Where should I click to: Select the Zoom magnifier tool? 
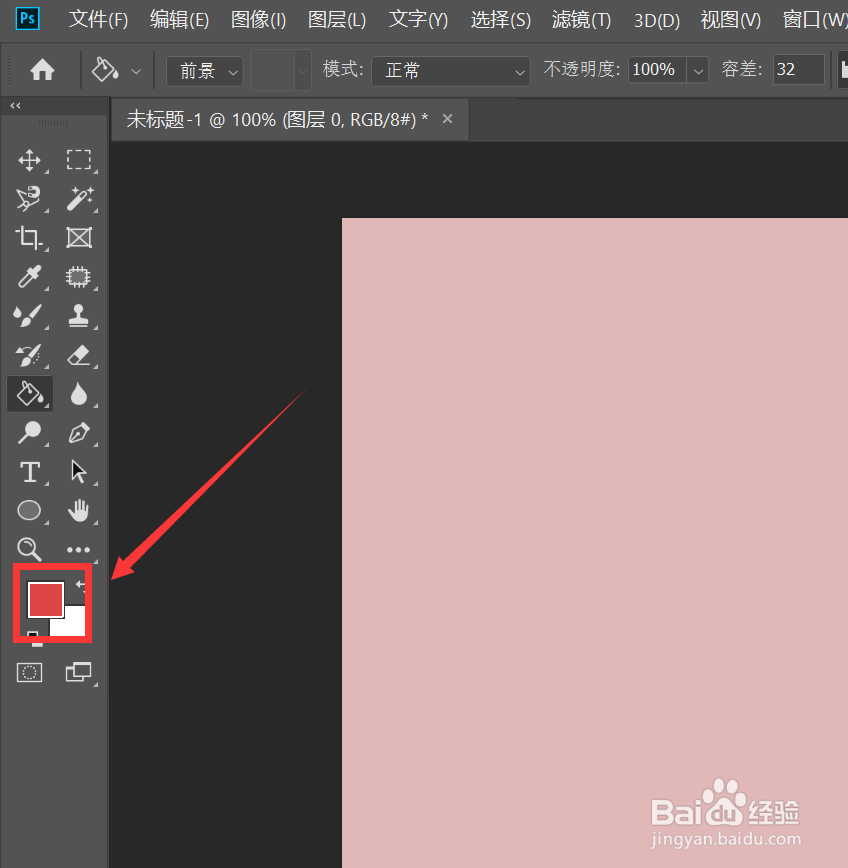click(29, 549)
